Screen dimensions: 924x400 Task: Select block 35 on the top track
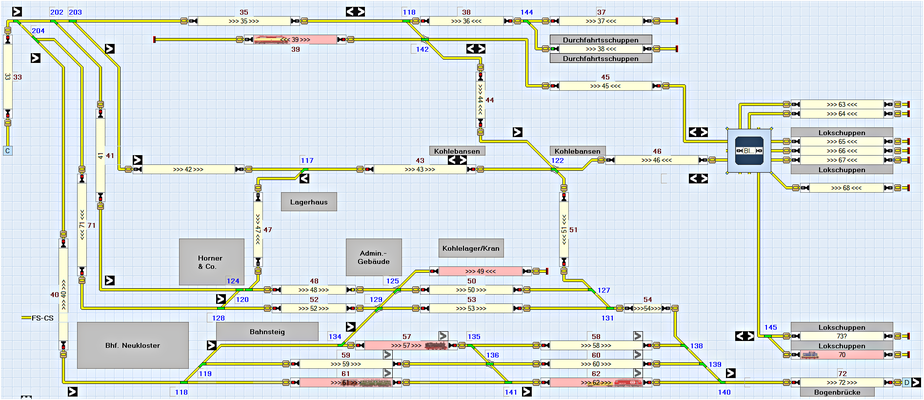pos(245,21)
